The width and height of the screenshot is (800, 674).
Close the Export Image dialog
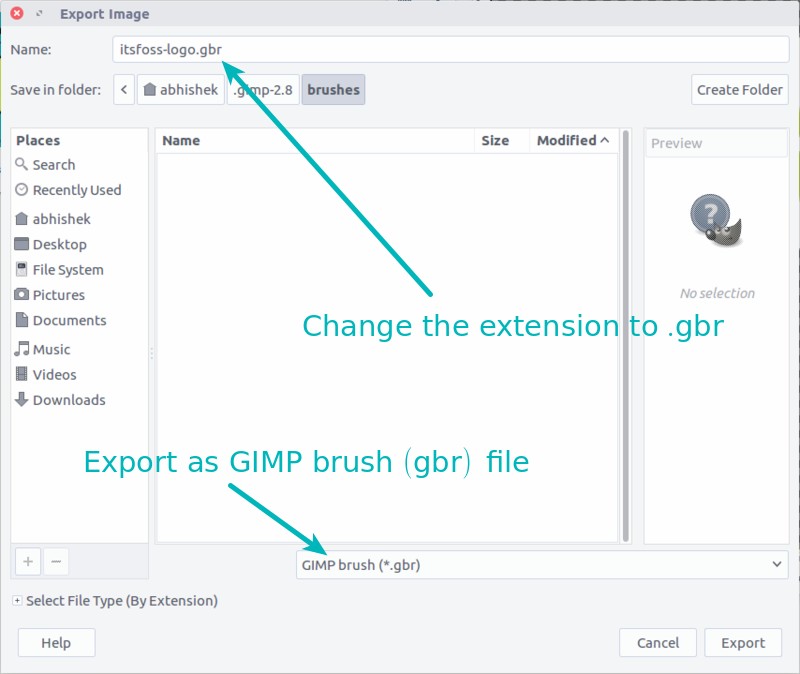click(x=17, y=13)
